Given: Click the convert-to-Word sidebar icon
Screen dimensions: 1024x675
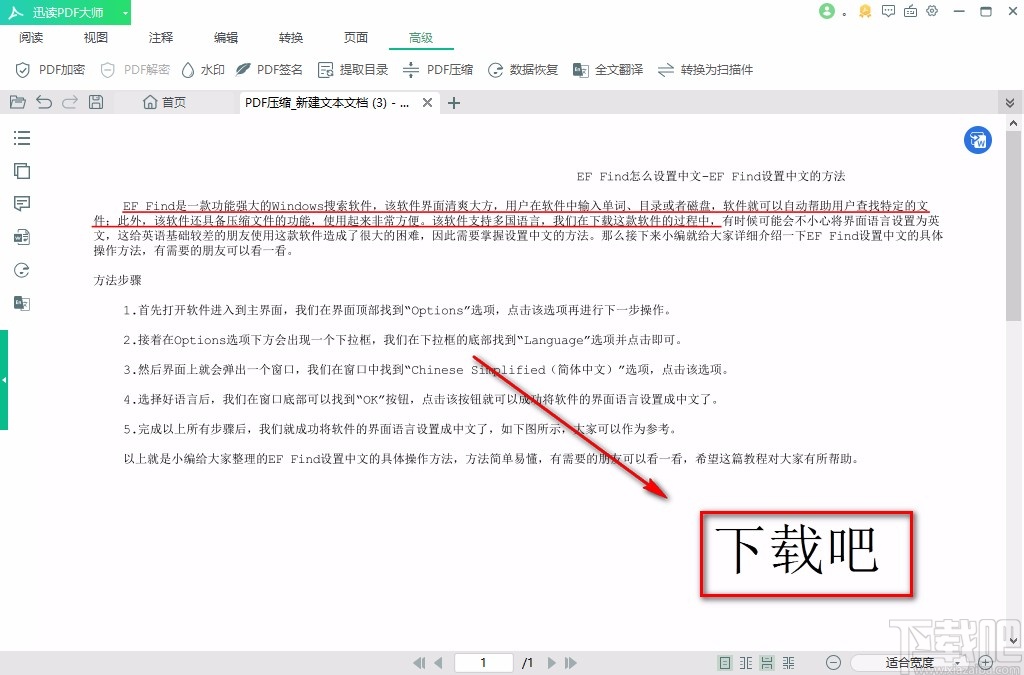Looking at the screenshot, I should click(x=22, y=237).
